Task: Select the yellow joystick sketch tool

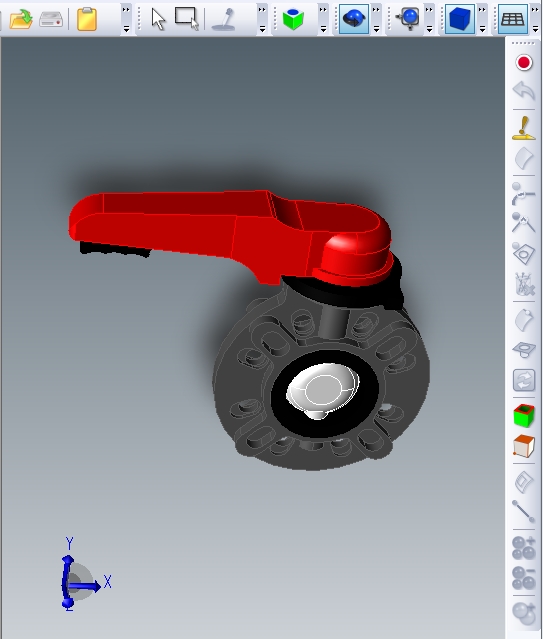Action: 524,128
